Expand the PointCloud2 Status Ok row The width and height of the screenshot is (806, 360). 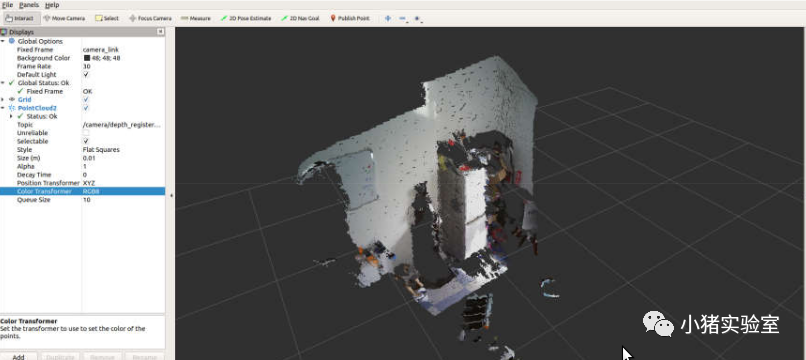pos(11,116)
